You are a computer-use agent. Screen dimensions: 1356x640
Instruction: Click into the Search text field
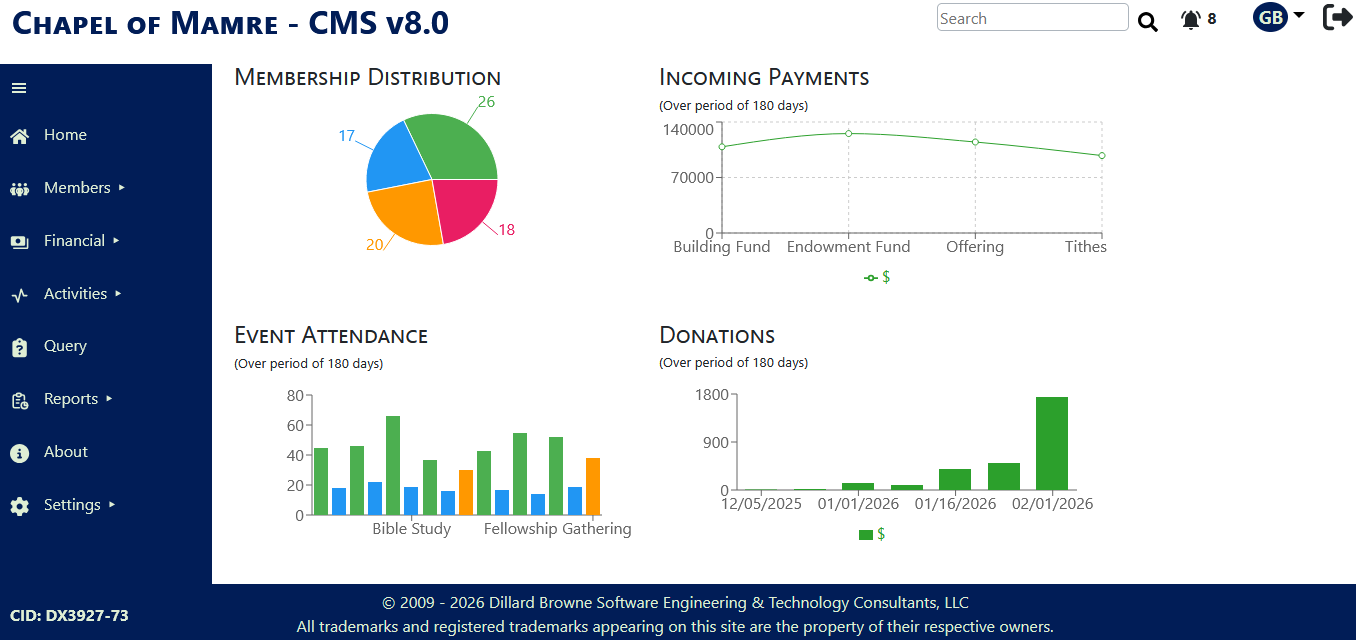1032,18
